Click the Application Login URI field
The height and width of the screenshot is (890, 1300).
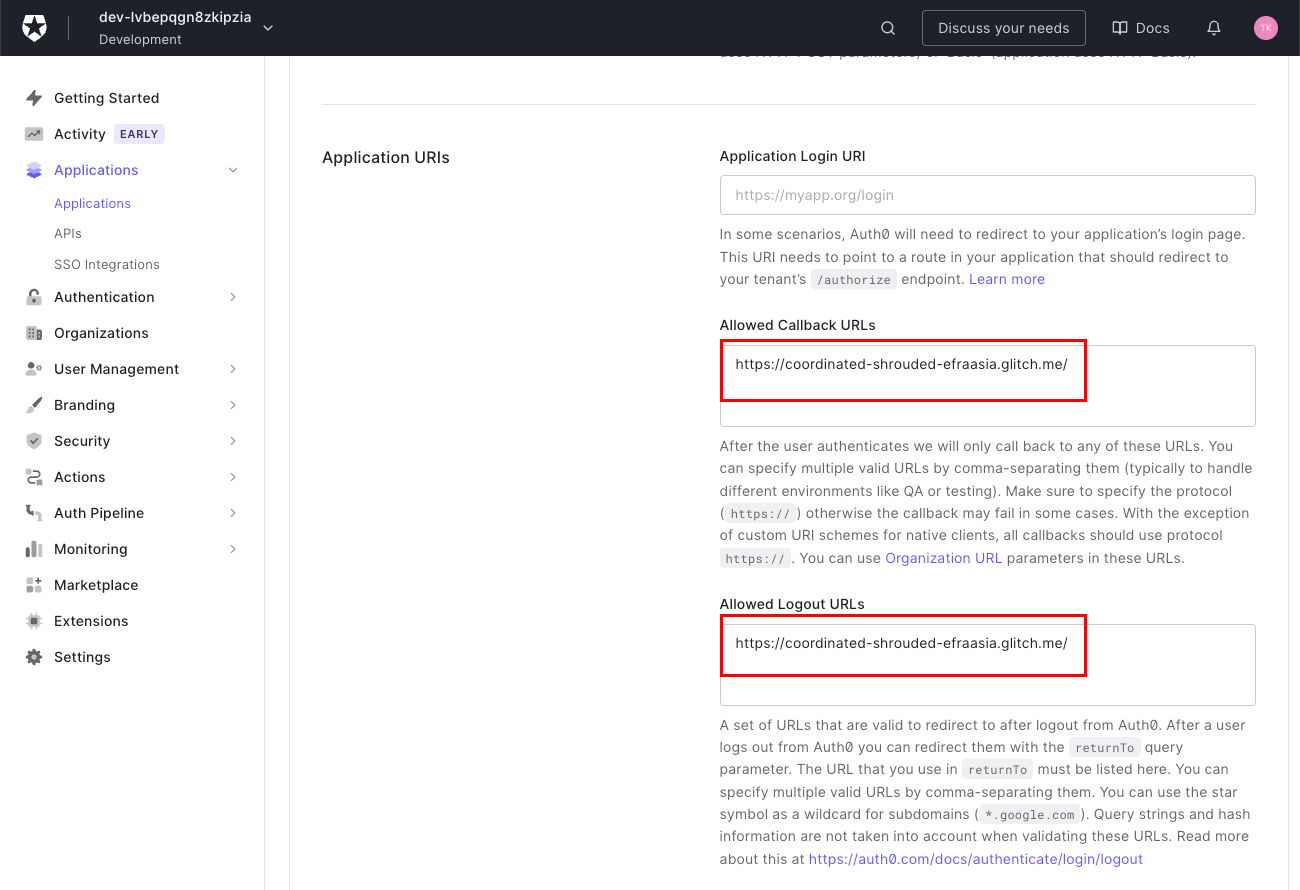tap(987, 195)
